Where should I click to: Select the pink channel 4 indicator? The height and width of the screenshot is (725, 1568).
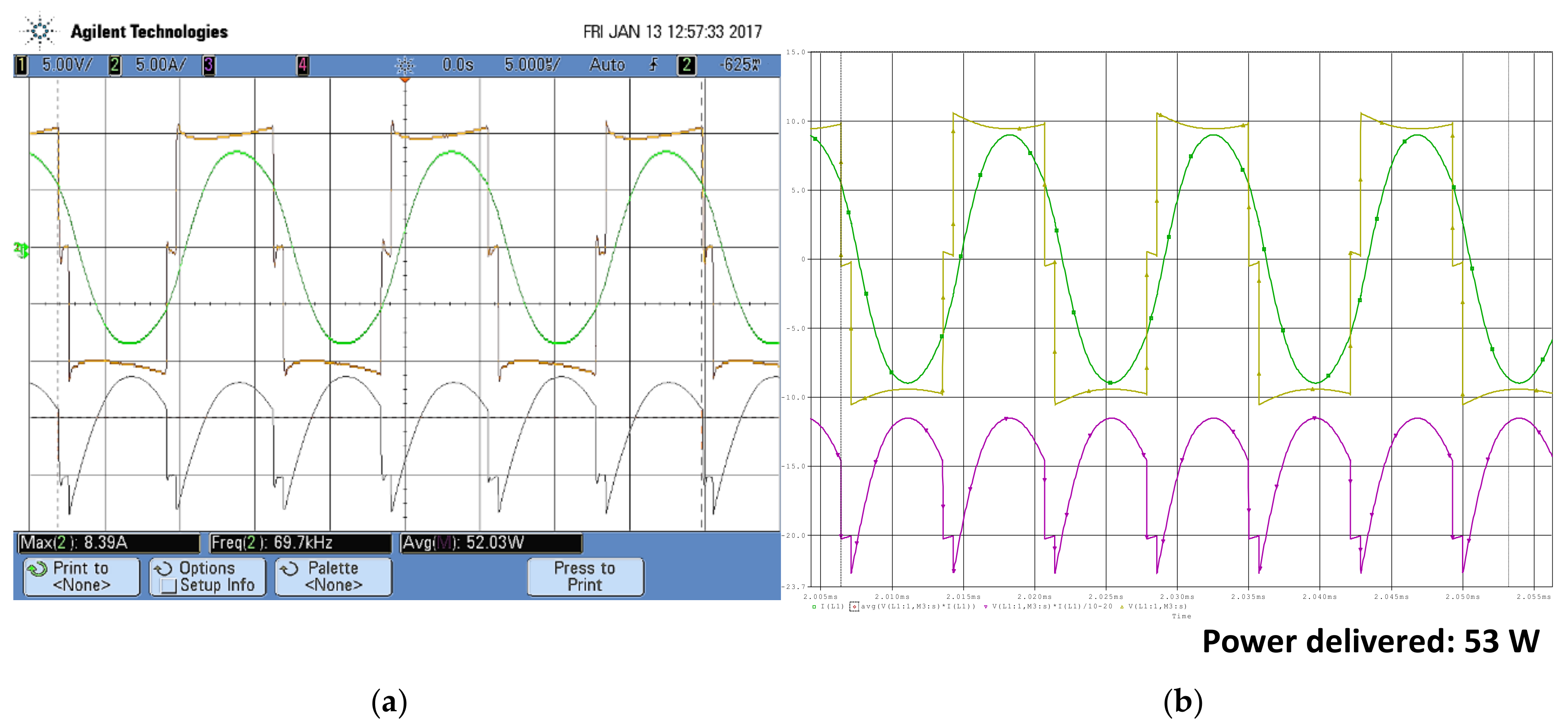(302, 65)
